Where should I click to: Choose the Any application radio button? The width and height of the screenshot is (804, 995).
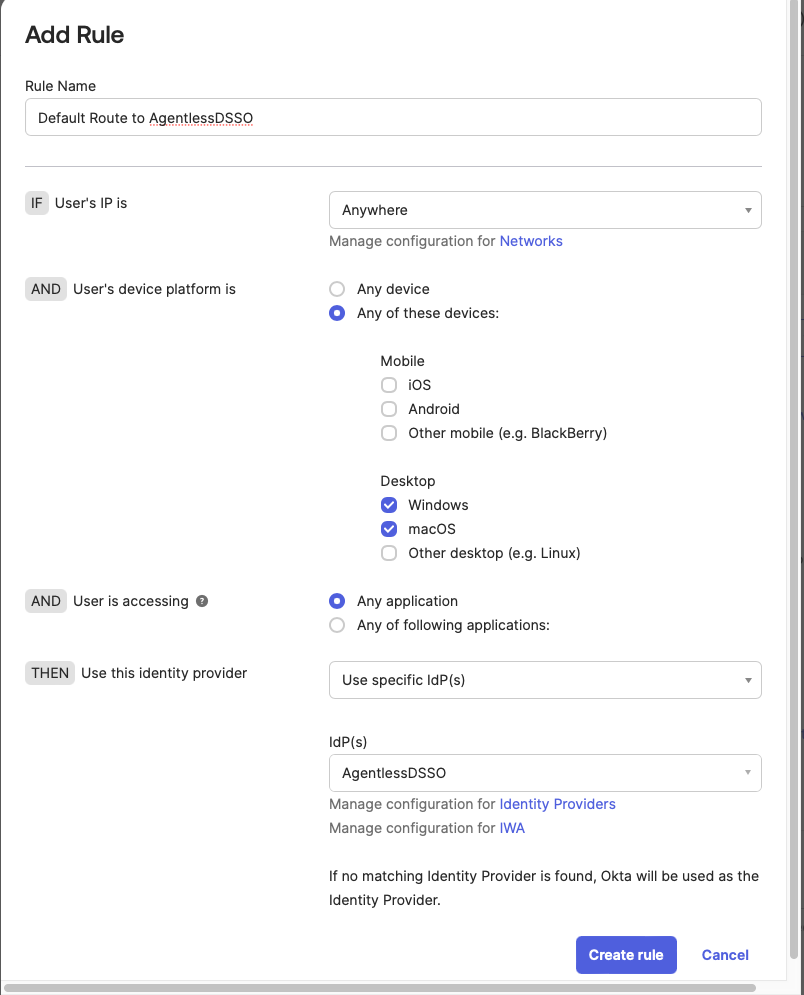pyautogui.click(x=337, y=601)
